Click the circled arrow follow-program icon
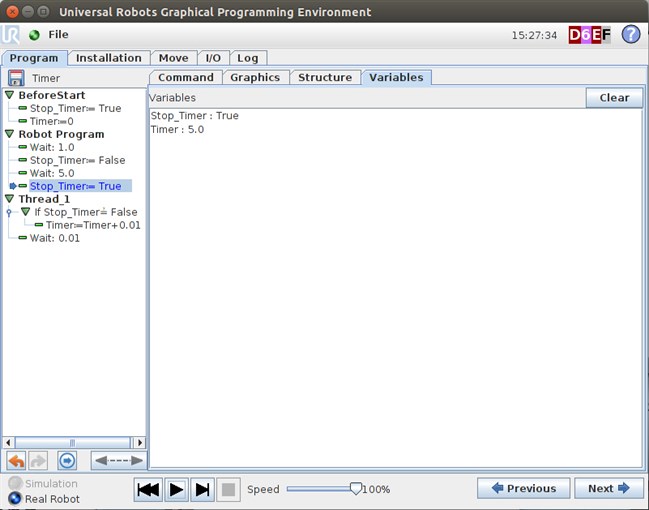The width and height of the screenshot is (649, 510). [67, 460]
